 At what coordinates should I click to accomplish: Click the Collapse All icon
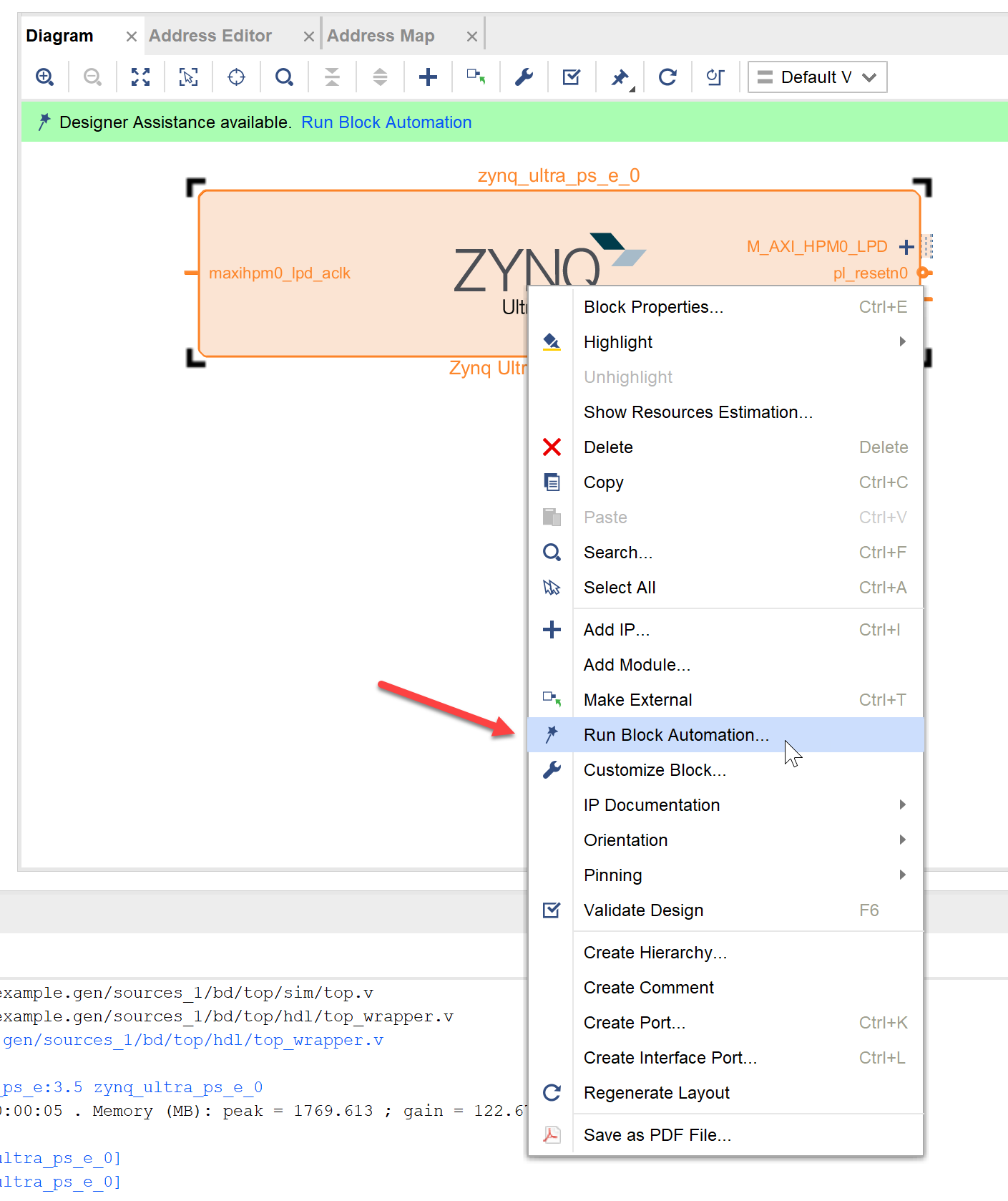(x=332, y=77)
